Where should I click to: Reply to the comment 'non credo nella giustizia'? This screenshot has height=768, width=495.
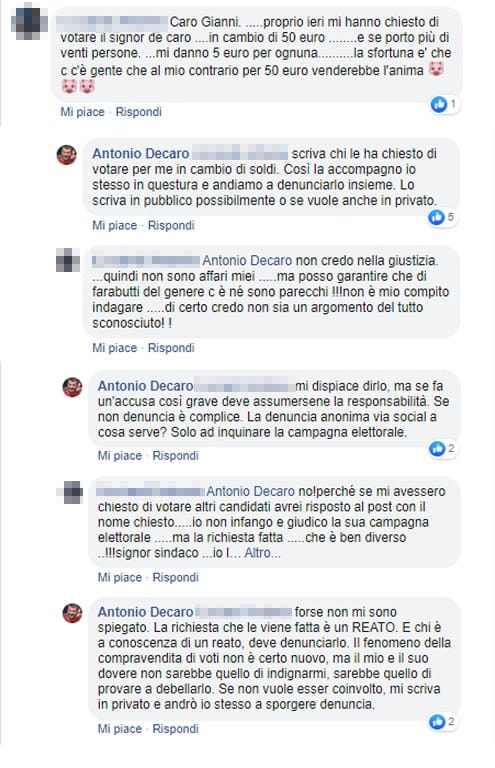pyautogui.click(x=171, y=348)
